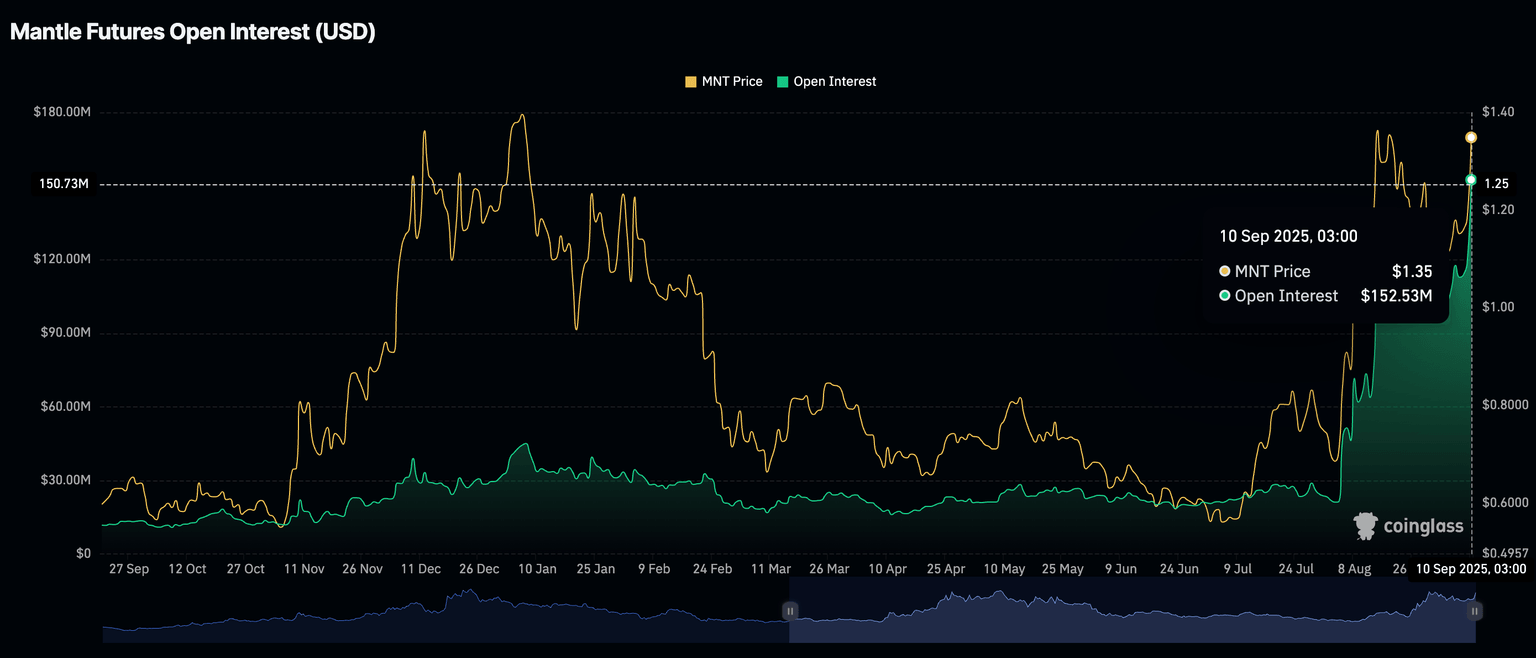Click the left range slider handle

[789, 610]
